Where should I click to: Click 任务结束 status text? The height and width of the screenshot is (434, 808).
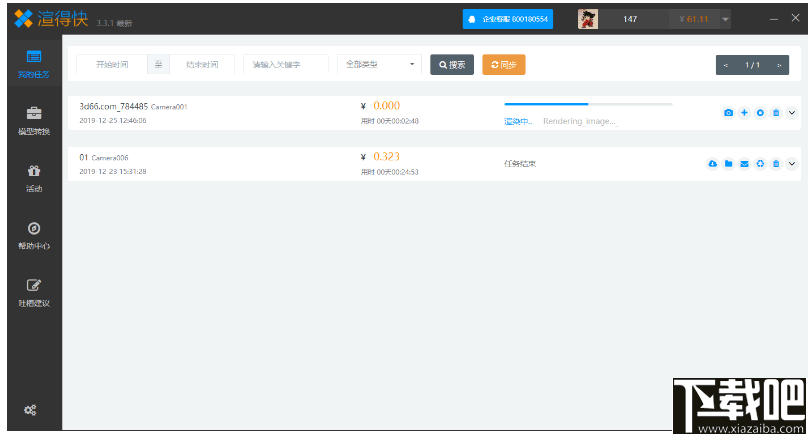(x=520, y=164)
